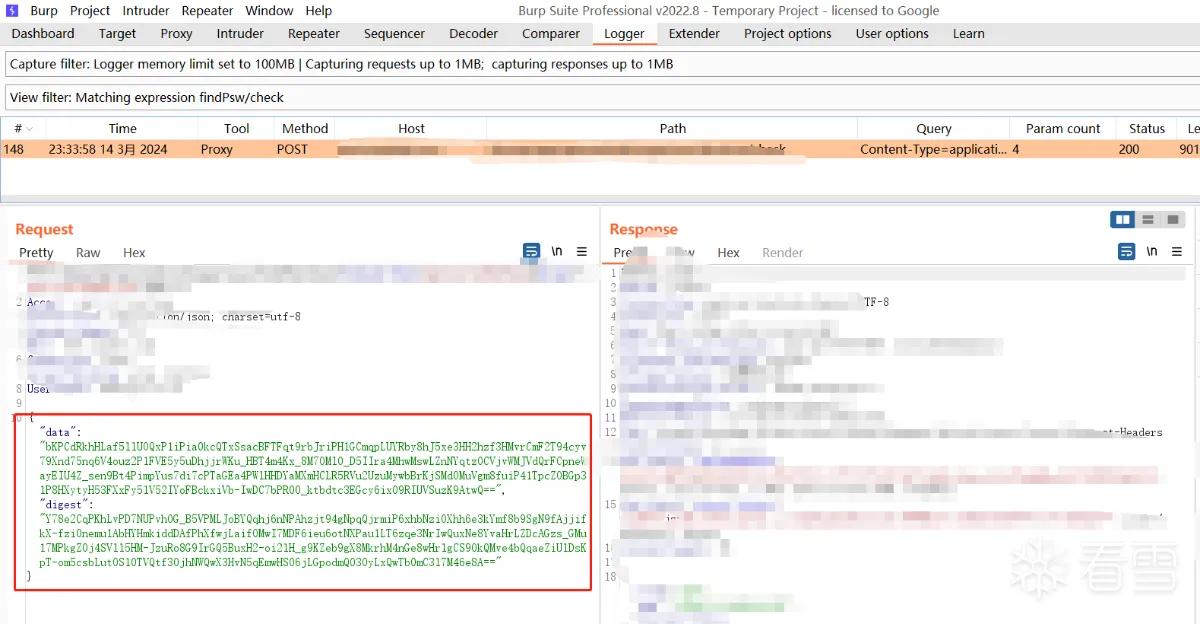
Task: Open the Intruder menu in menu bar
Action: [146, 10]
